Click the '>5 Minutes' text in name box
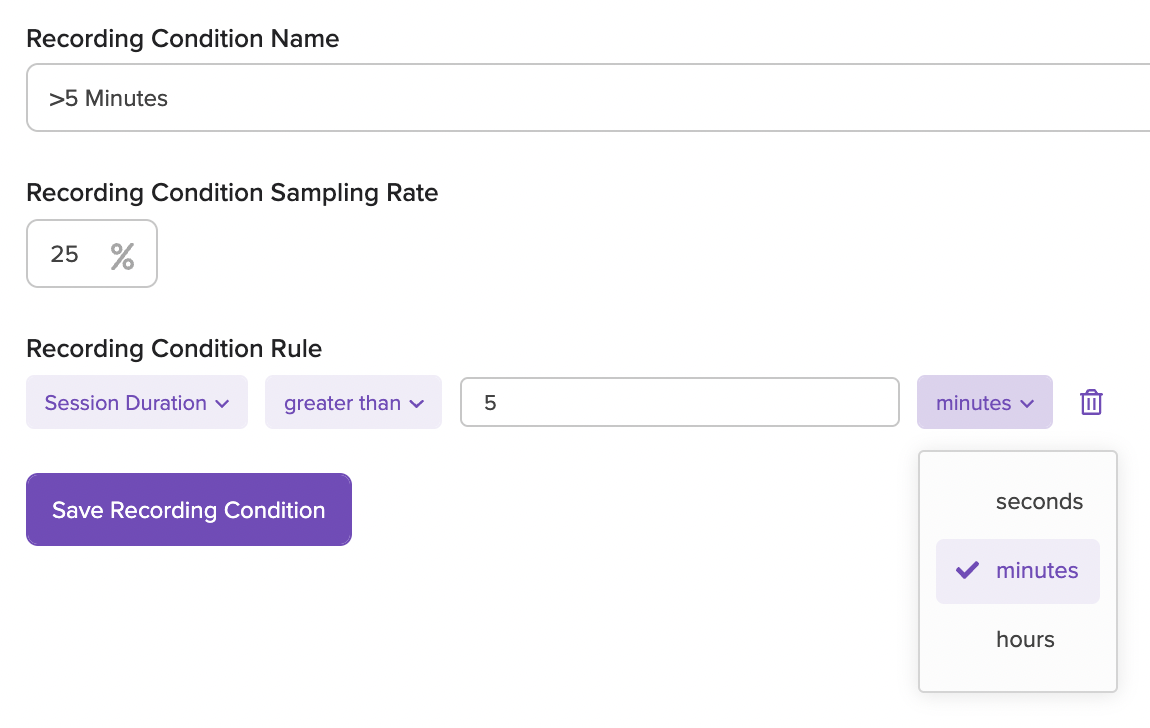The height and width of the screenshot is (728, 1150). point(108,98)
